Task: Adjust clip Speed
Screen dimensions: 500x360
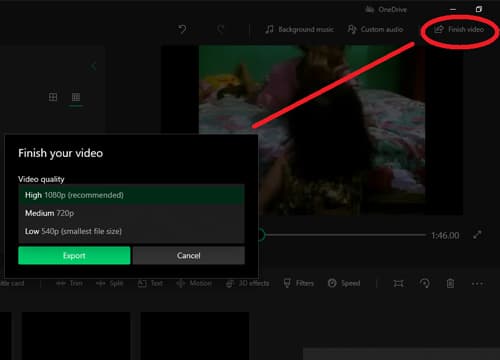Action: coord(344,283)
